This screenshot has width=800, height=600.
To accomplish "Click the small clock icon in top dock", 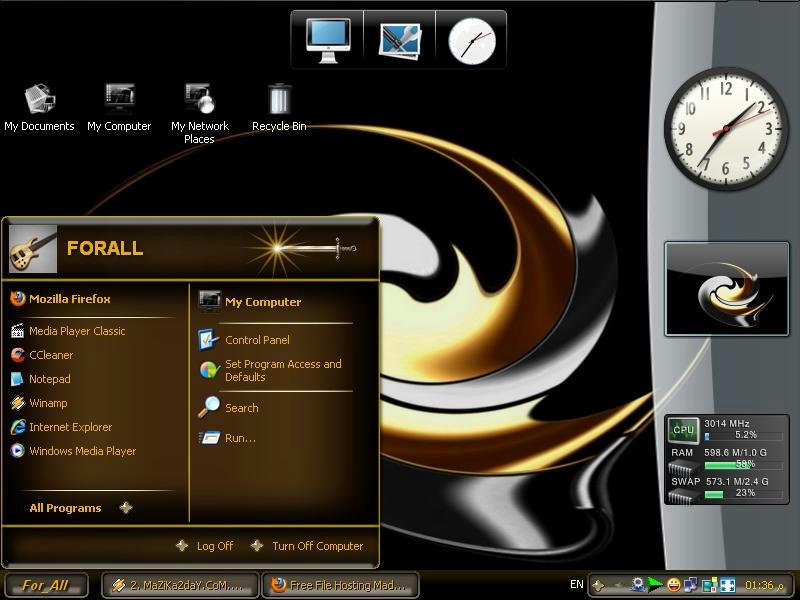I will tap(472, 41).
